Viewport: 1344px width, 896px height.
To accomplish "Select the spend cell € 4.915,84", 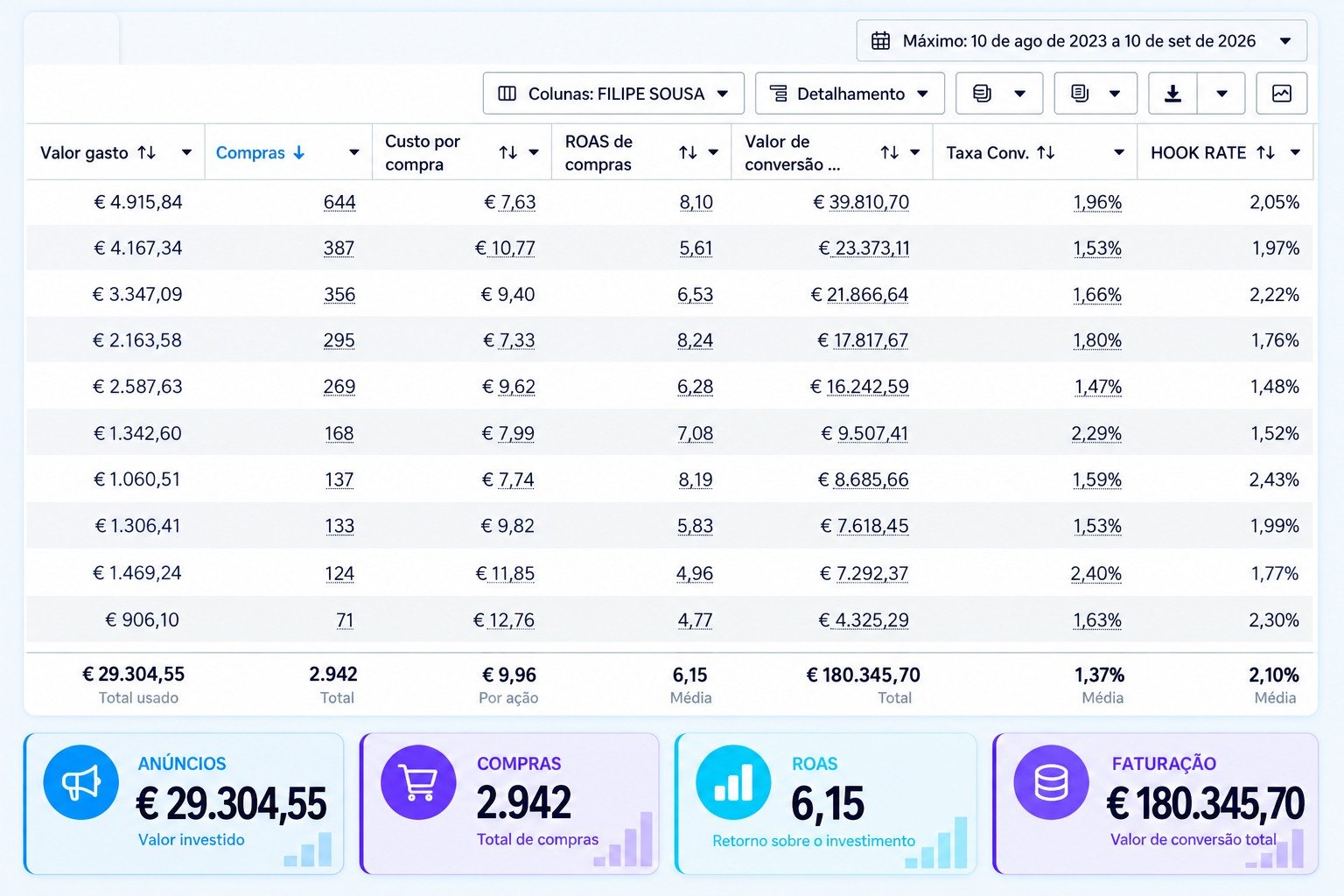I will 138,202.
